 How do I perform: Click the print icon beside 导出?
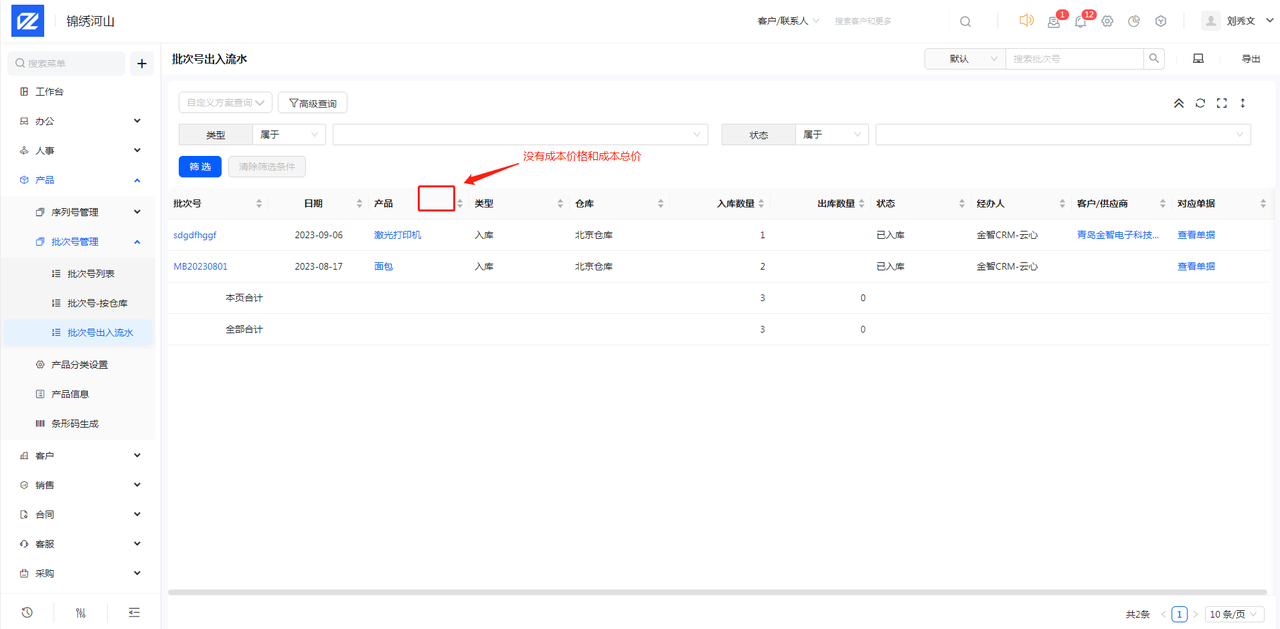click(x=1198, y=59)
